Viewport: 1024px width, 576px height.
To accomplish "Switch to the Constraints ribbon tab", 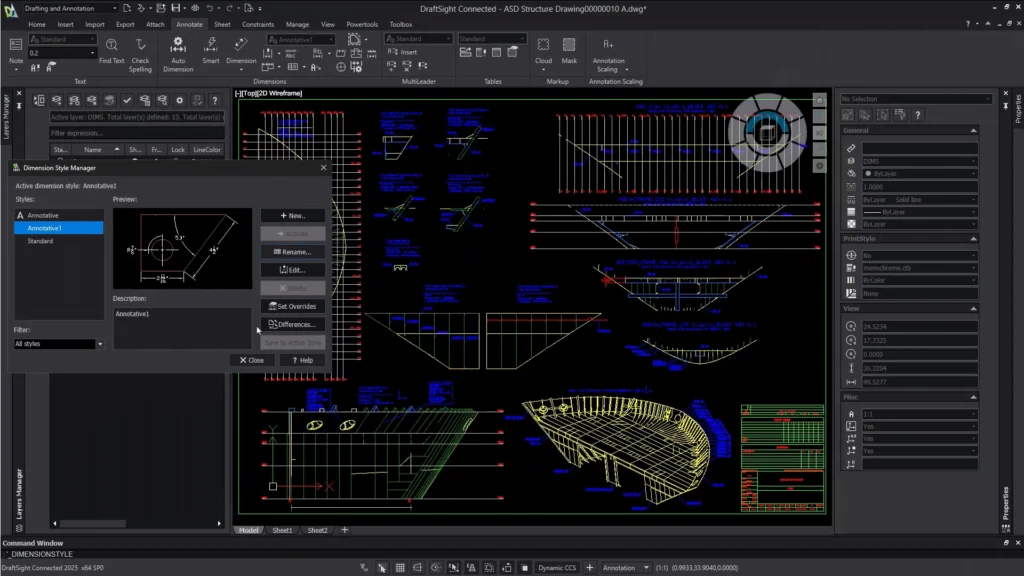I will click(258, 24).
